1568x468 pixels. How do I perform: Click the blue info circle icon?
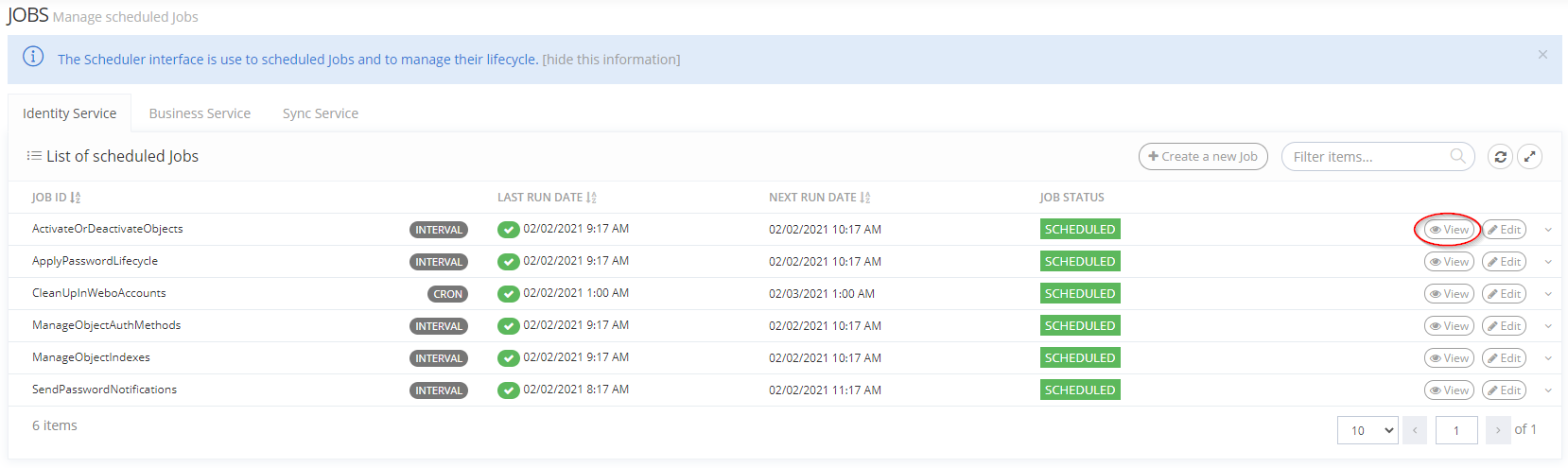point(33,57)
